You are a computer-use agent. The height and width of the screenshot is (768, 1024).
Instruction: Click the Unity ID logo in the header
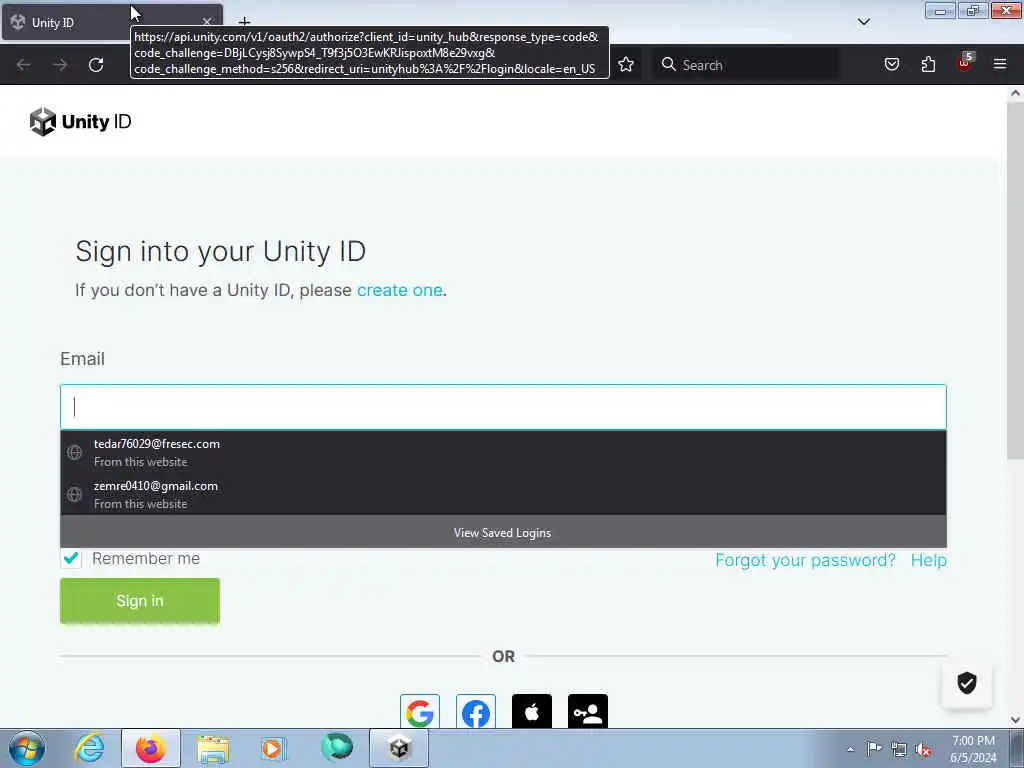80,122
